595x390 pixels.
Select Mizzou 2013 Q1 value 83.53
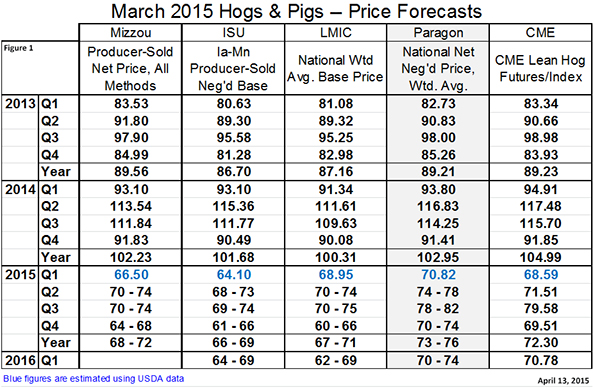coord(131,104)
